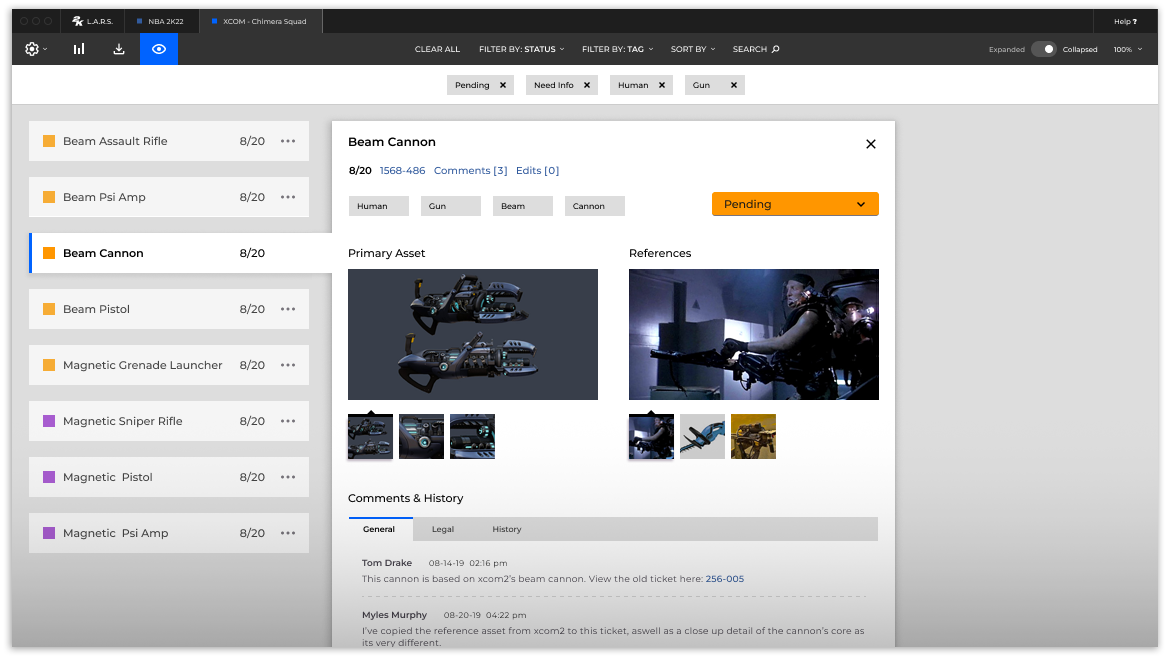1170x658 pixels.
Task: Remove the Human filter chip
Action: click(662, 85)
